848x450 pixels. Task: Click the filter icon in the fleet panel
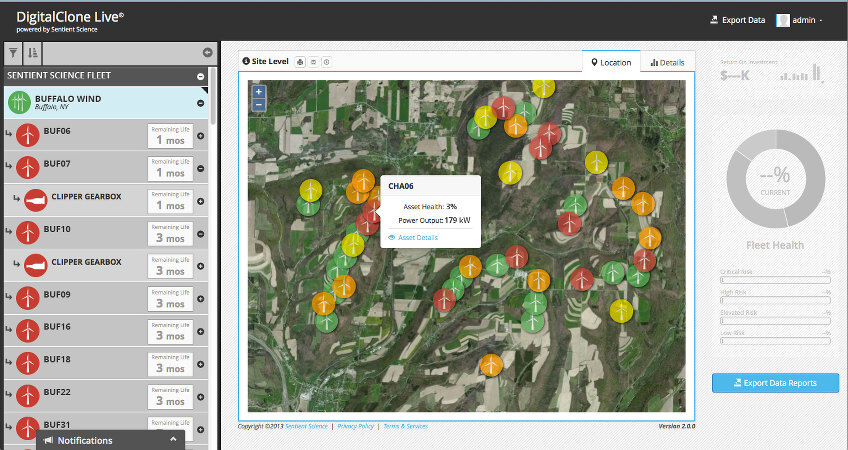(x=12, y=53)
